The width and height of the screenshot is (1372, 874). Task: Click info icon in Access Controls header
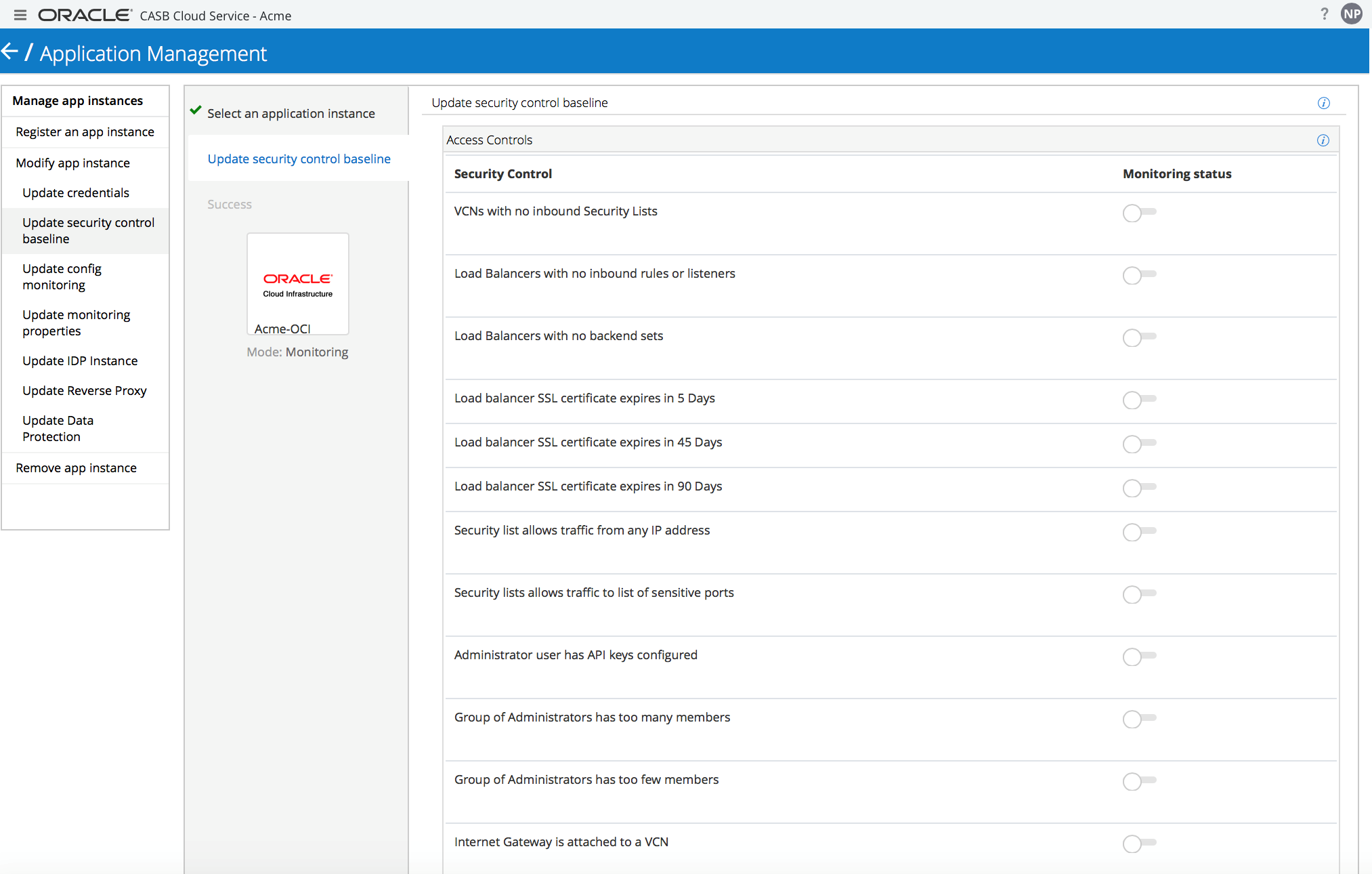coord(1323,140)
